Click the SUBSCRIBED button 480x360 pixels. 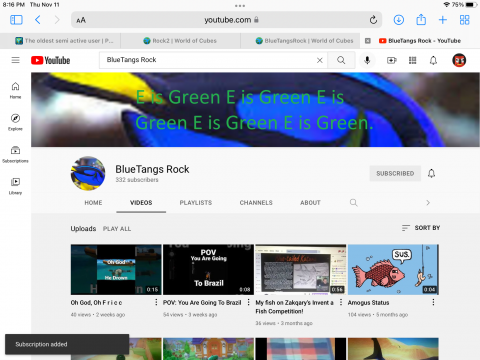[x=395, y=173]
